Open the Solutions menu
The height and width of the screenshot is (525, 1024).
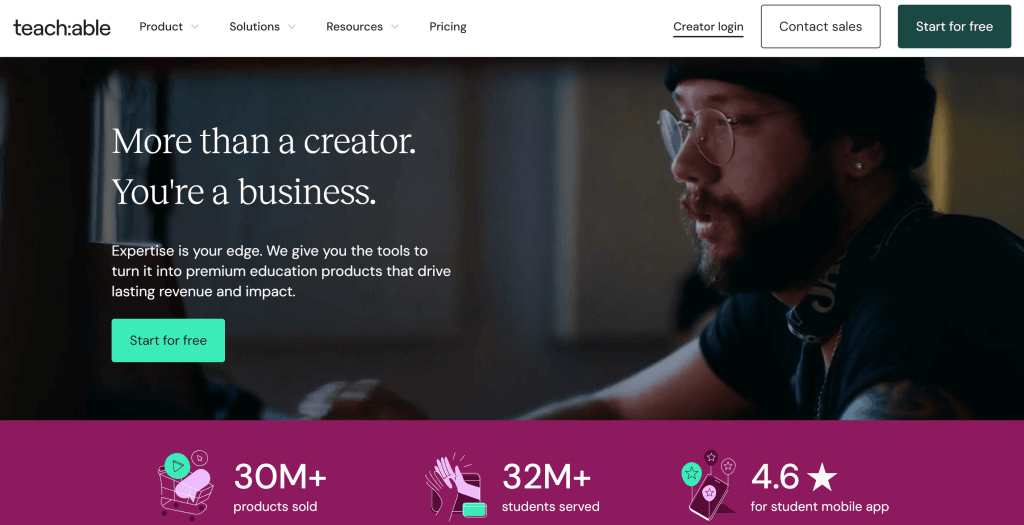[x=254, y=27]
